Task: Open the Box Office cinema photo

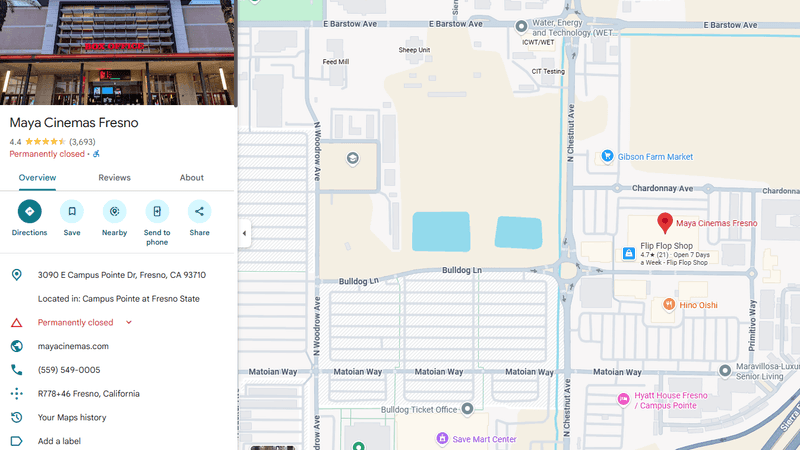Action: click(117, 52)
